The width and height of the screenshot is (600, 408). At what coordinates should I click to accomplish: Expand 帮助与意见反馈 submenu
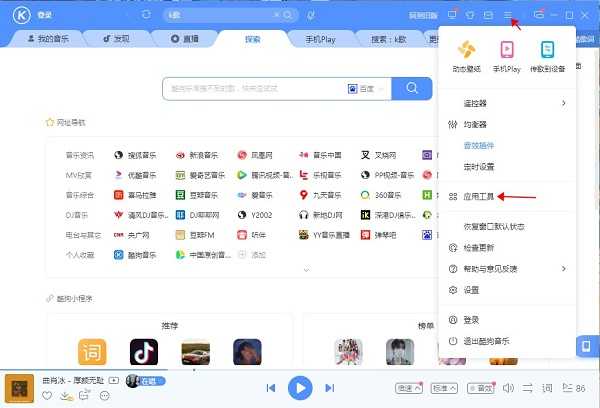pyautogui.click(x=507, y=269)
